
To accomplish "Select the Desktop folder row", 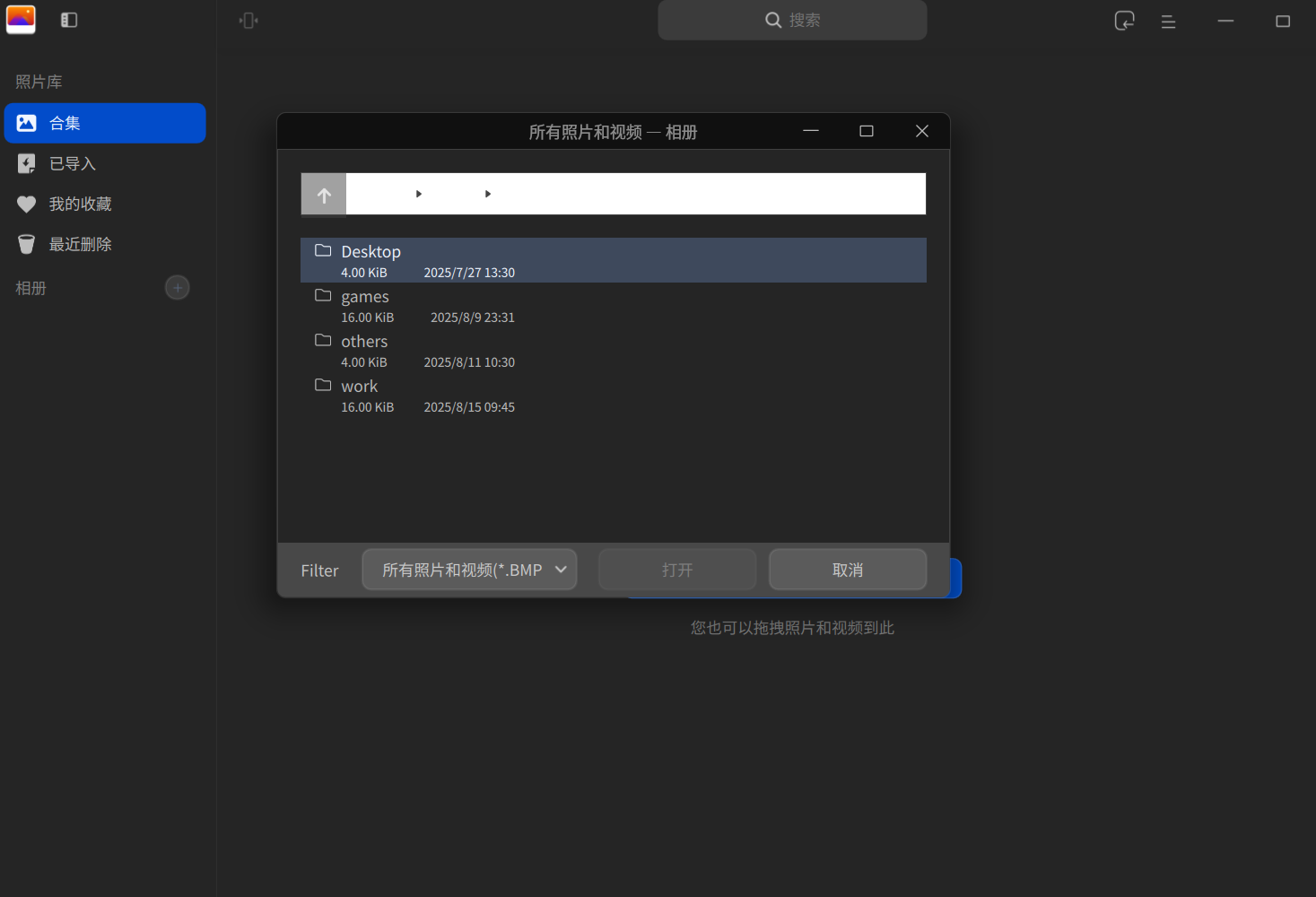I will [614, 260].
